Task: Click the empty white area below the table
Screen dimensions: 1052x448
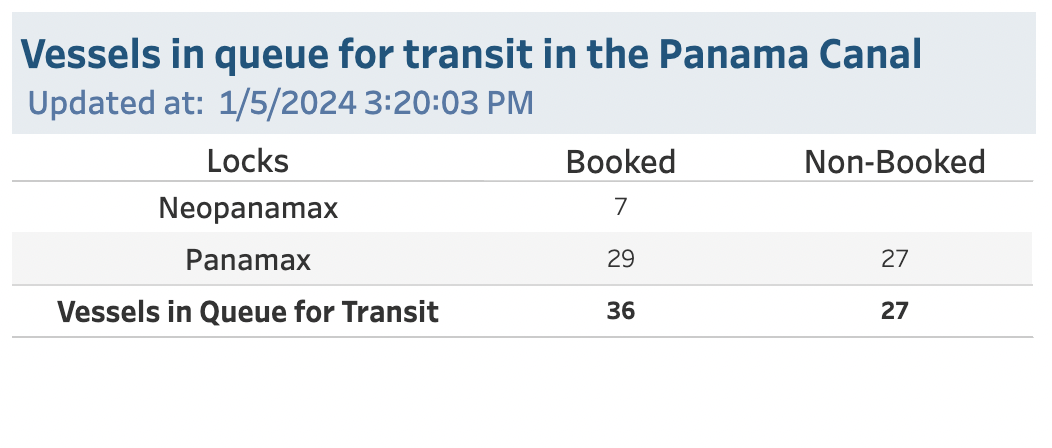Action: [526, 395]
